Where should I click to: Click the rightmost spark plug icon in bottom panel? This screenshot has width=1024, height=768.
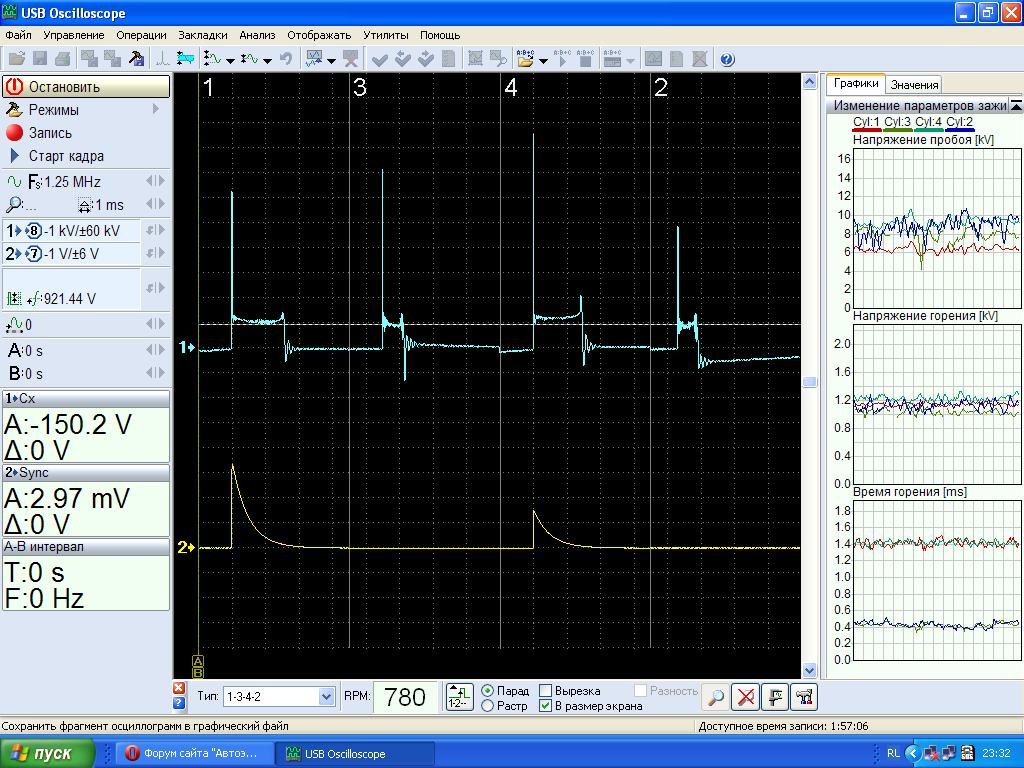click(803, 697)
